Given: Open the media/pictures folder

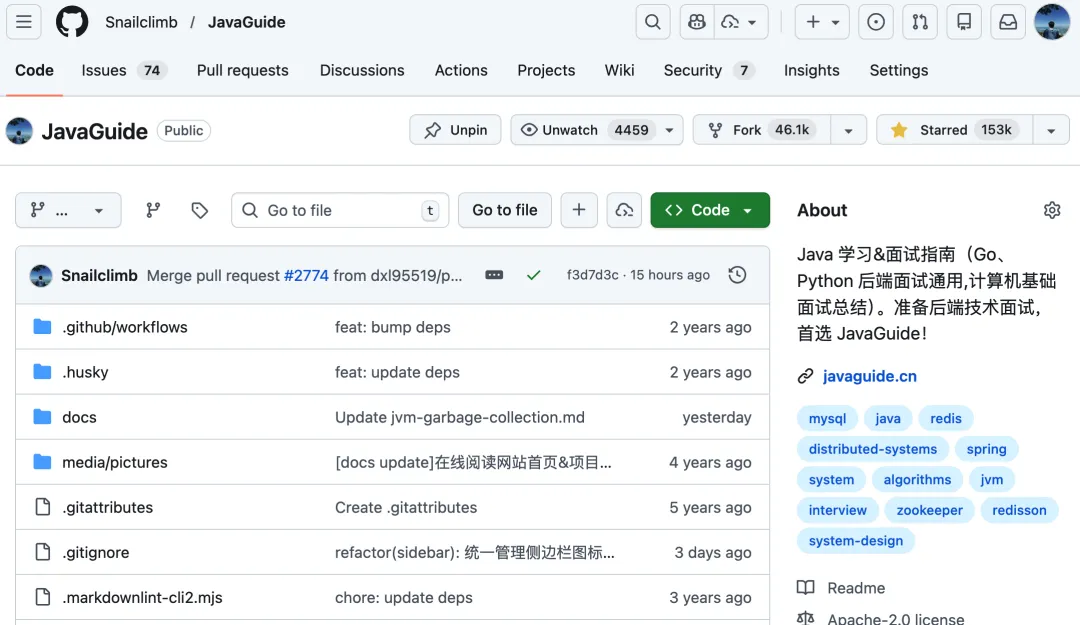Looking at the screenshot, I should click(115, 462).
